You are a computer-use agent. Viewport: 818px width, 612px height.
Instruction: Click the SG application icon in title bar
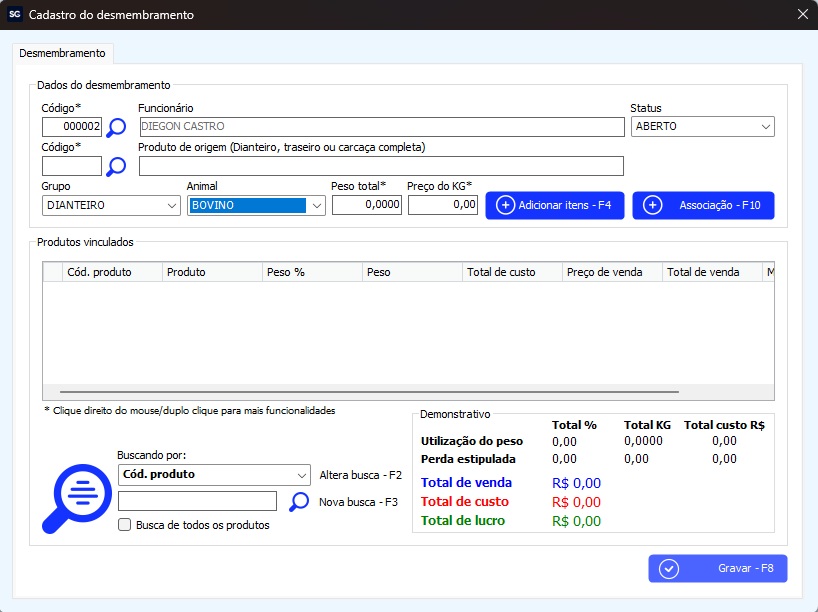coord(14,15)
